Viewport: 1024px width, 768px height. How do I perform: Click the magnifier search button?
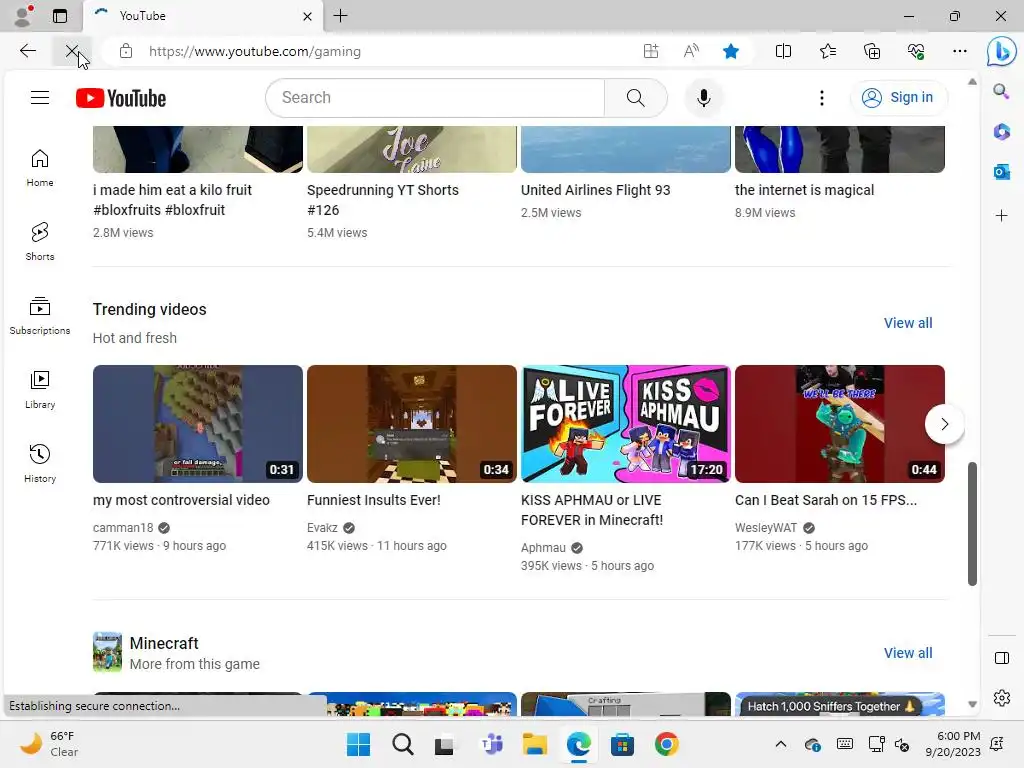(x=635, y=98)
